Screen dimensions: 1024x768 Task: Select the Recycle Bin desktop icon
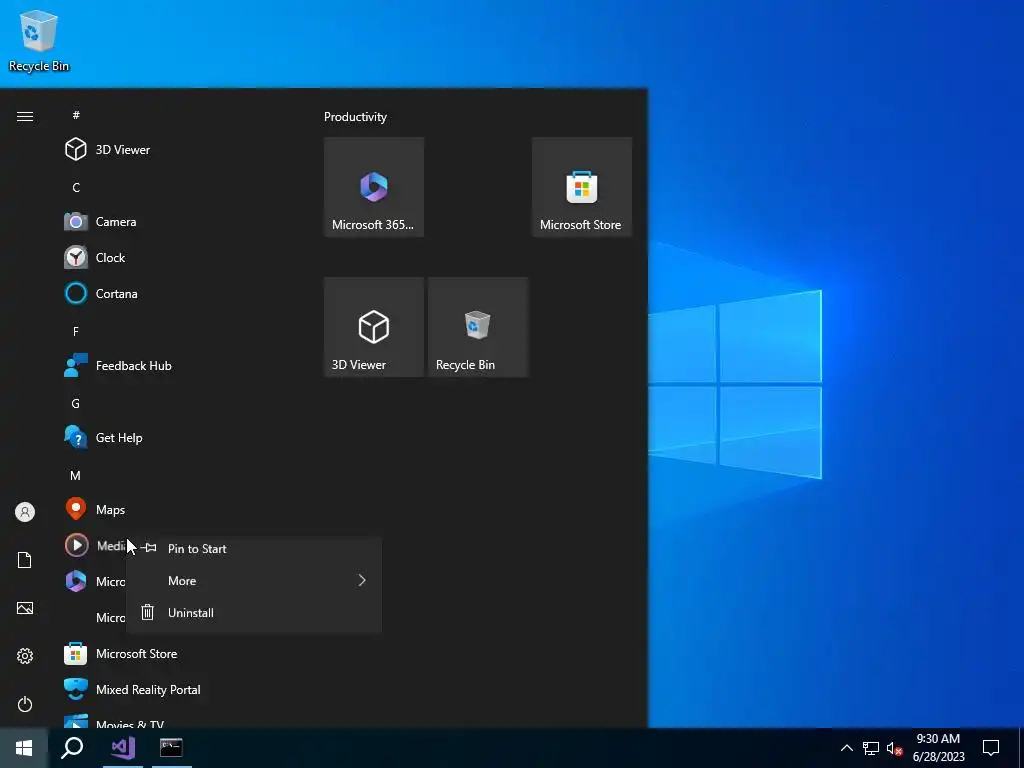click(x=39, y=40)
